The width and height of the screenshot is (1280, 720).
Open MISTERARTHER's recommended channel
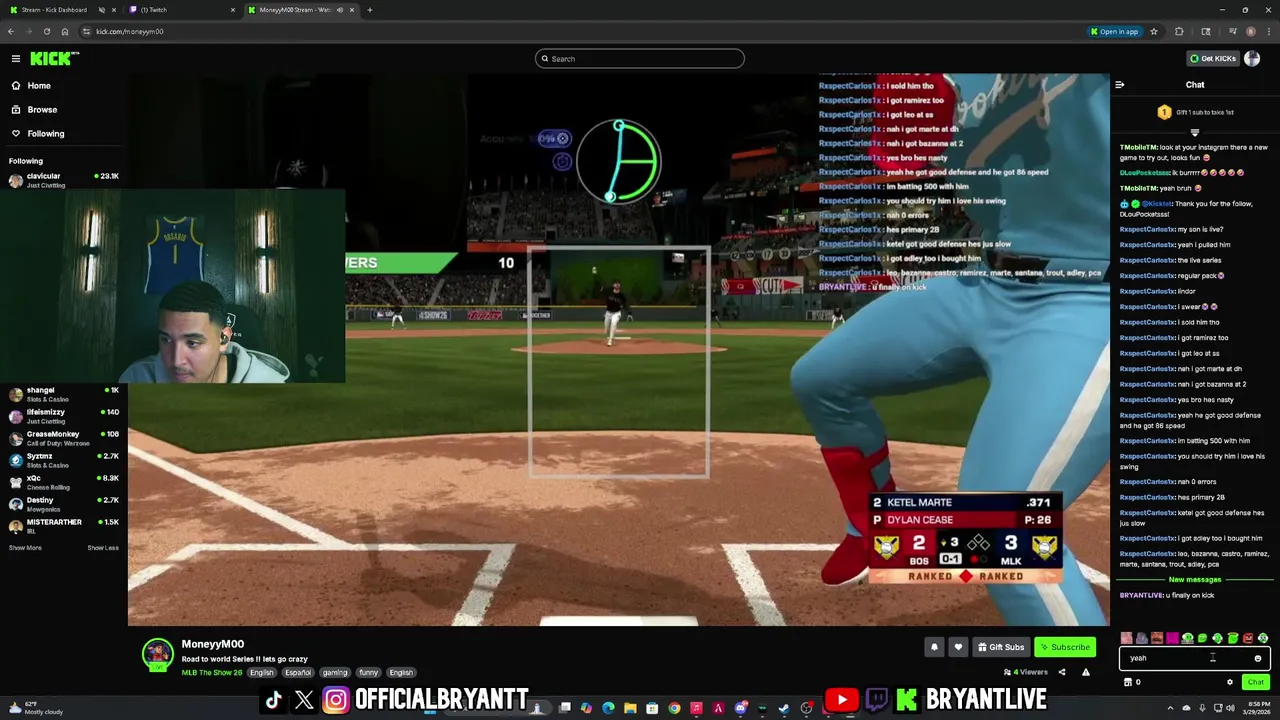pos(64,526)
